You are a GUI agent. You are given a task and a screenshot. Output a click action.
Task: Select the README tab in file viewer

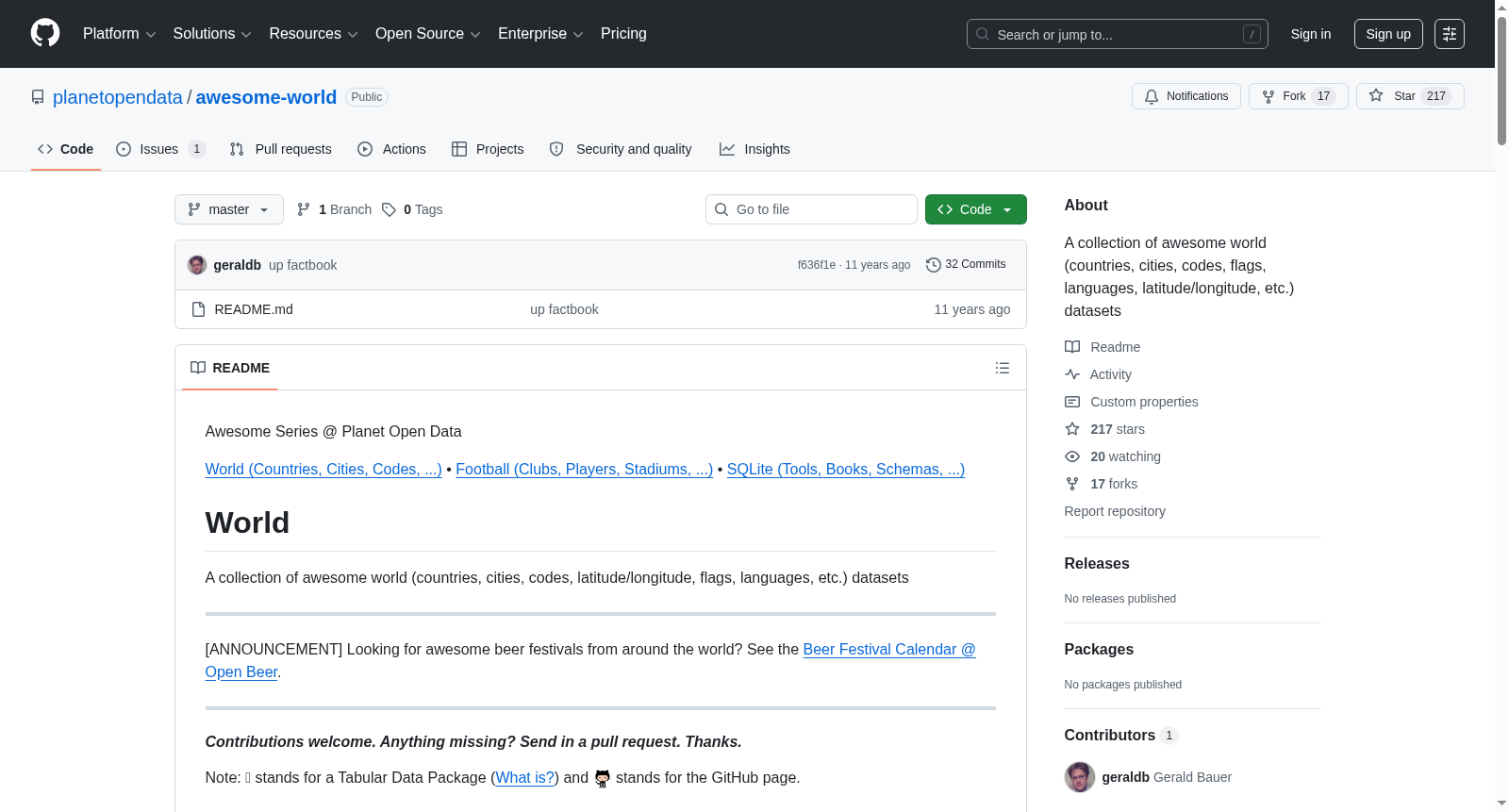(x=230, y=368)
